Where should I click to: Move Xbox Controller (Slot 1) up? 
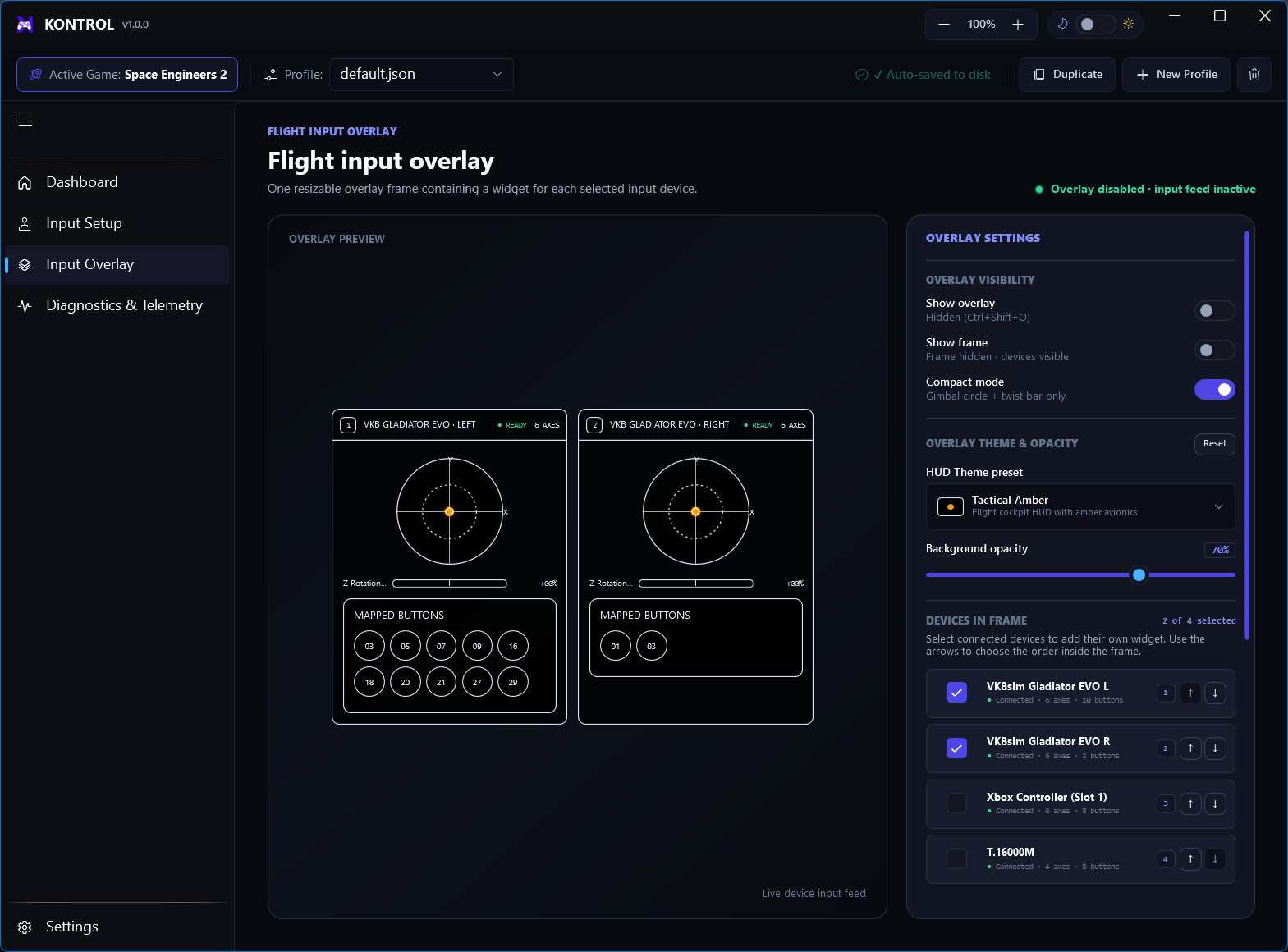[x=1190, y=804]
